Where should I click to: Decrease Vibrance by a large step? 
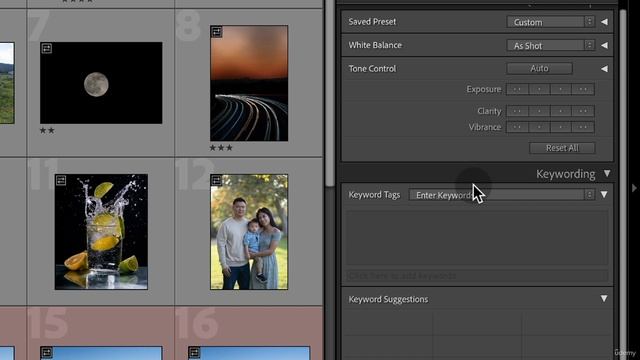coord(517,127)
